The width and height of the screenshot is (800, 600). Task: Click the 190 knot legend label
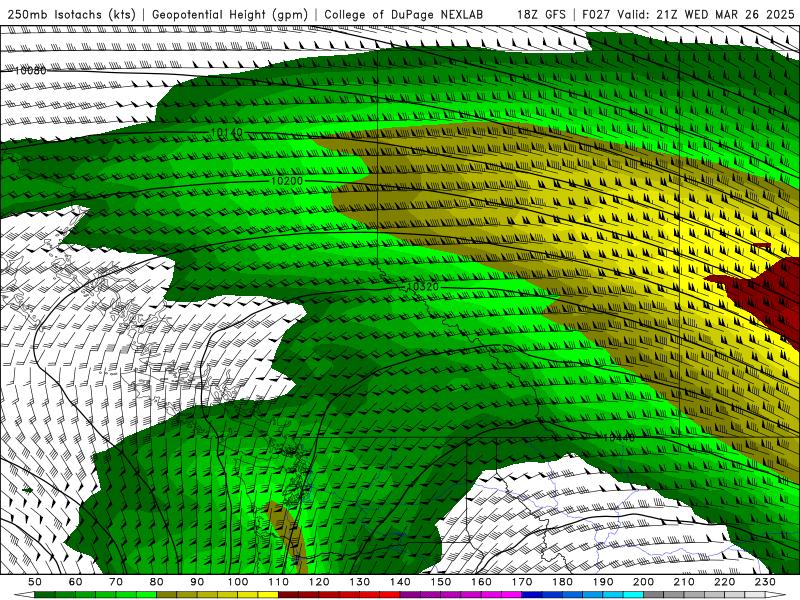click(603, 582)
